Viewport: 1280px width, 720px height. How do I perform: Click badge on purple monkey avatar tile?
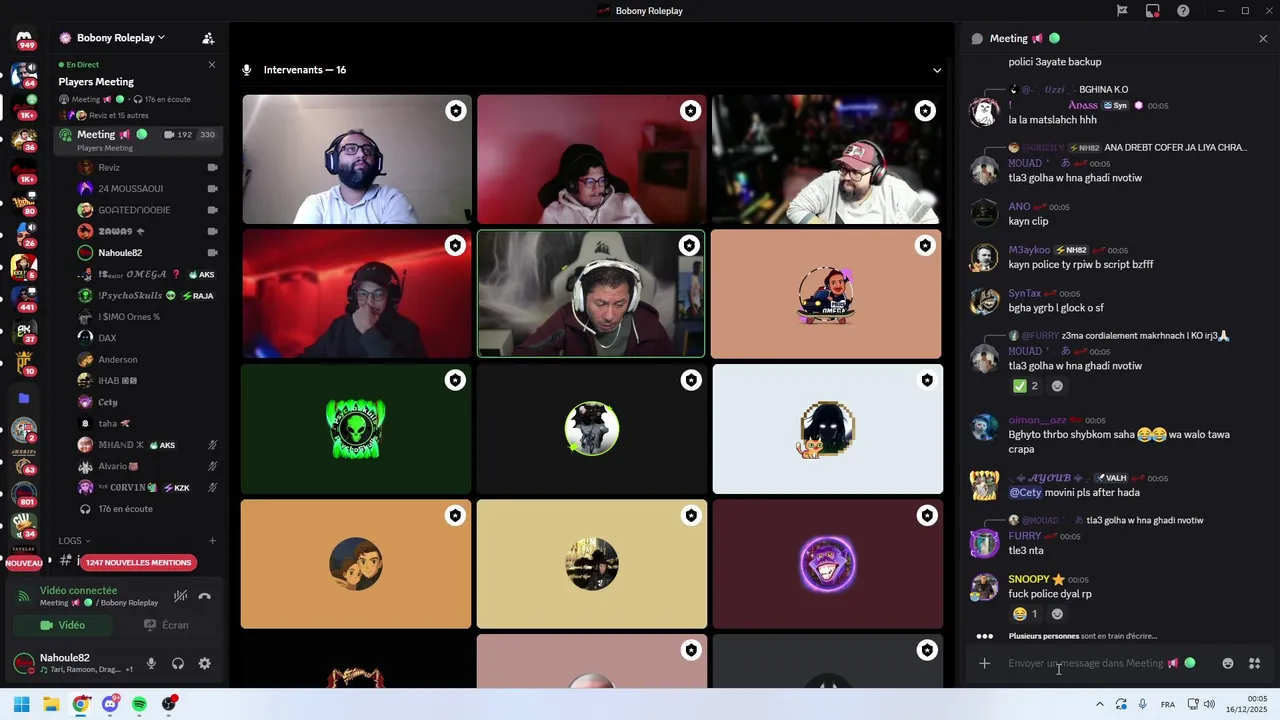coord(926,515)
